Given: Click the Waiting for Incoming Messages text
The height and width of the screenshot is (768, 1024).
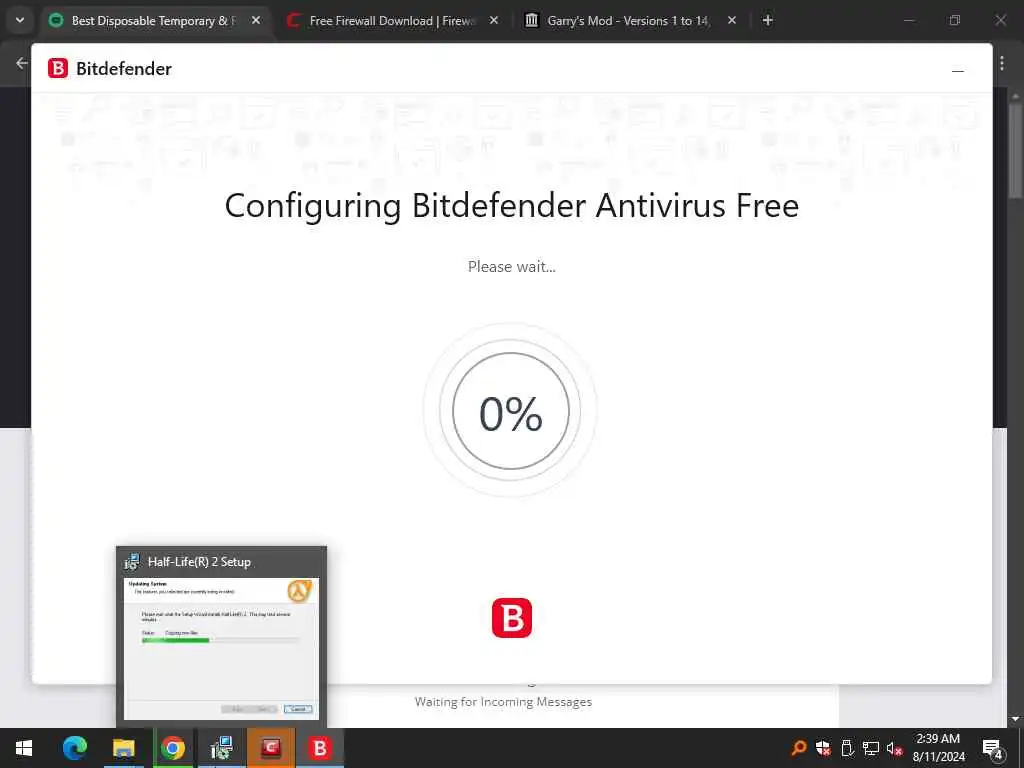Looking at the screenshot, I should [504, 702].
